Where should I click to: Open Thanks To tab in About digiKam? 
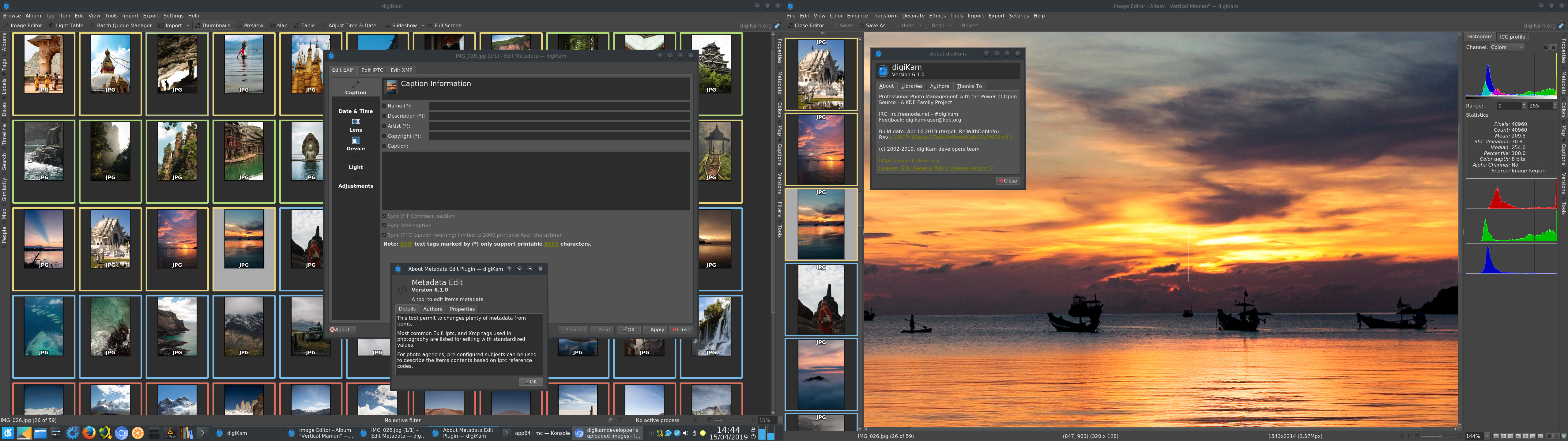click(x=969, y=86)
